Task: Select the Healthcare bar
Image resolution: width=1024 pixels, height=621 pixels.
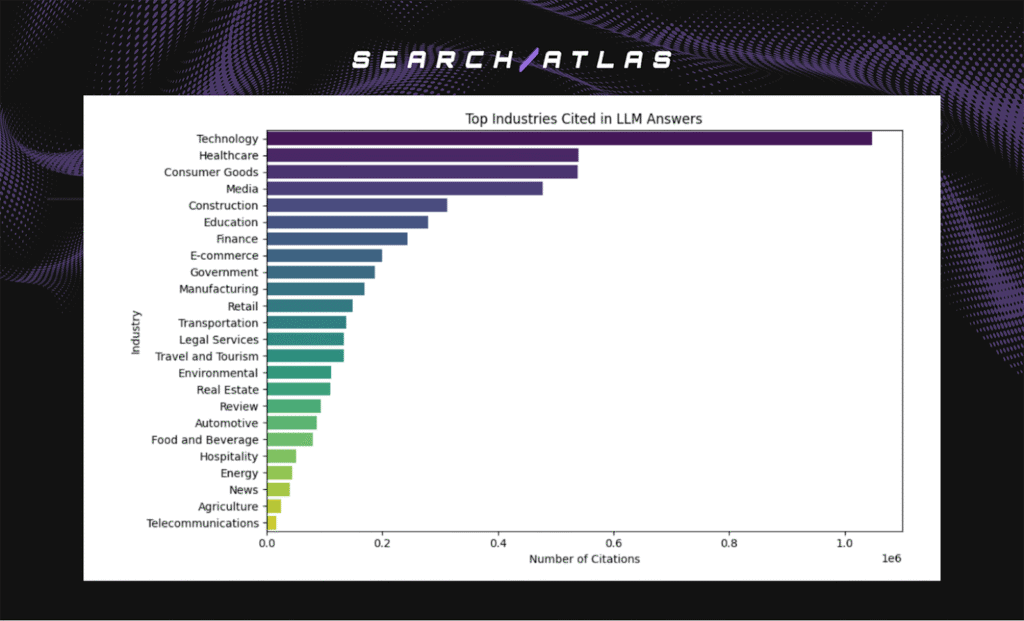Action: click(x=420, y=155)
